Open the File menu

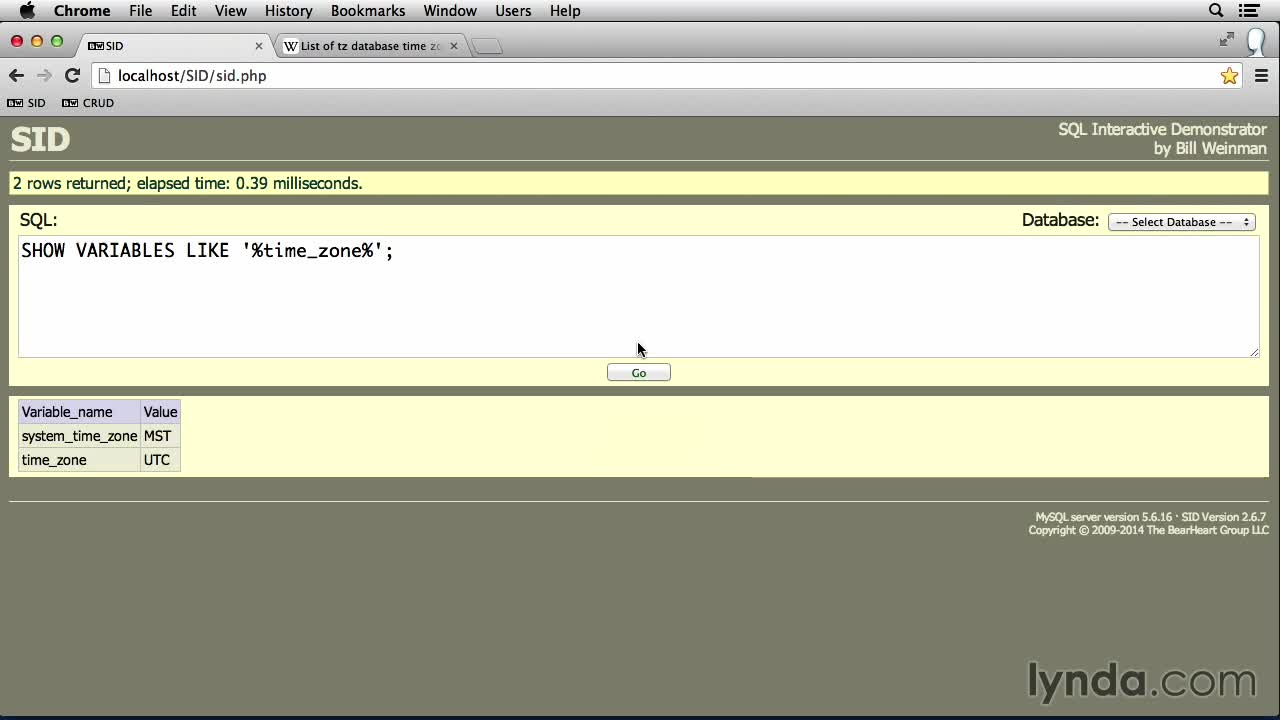click(x=141, y=11)
